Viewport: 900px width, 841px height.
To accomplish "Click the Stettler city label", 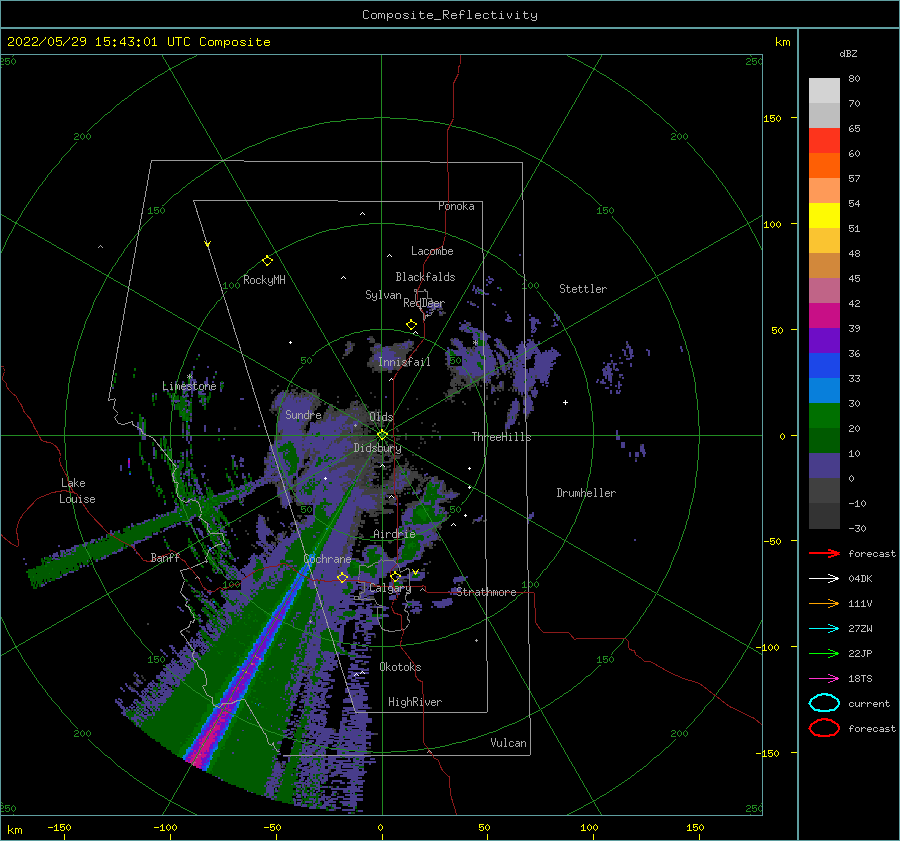I will [x=583, y=289].
